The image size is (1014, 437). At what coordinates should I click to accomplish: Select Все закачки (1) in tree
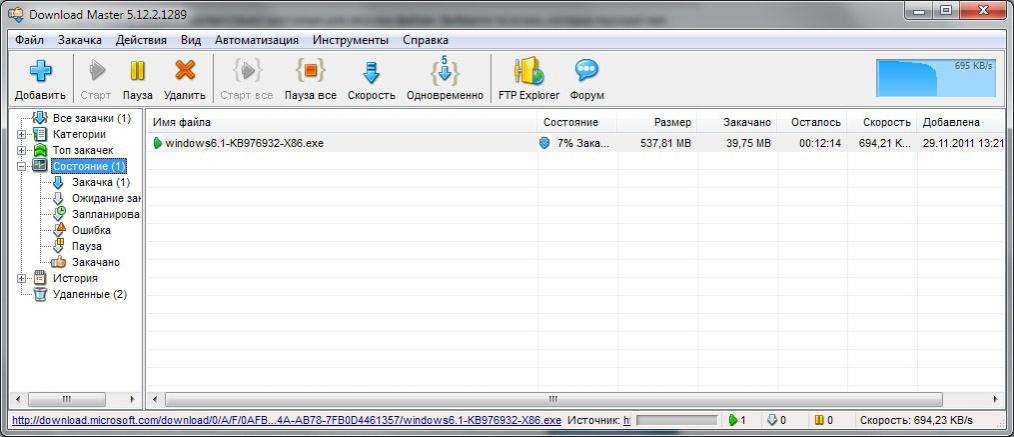[91, 118]
